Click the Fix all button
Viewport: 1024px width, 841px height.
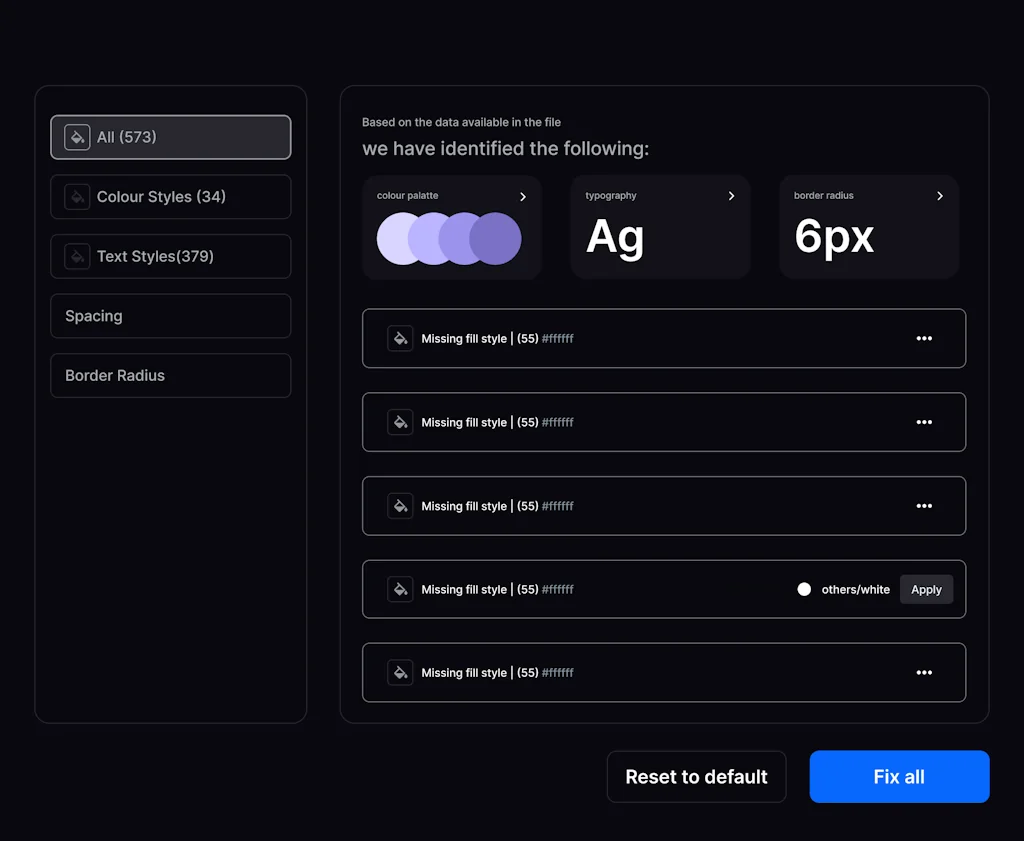click(x=898, y=776)
